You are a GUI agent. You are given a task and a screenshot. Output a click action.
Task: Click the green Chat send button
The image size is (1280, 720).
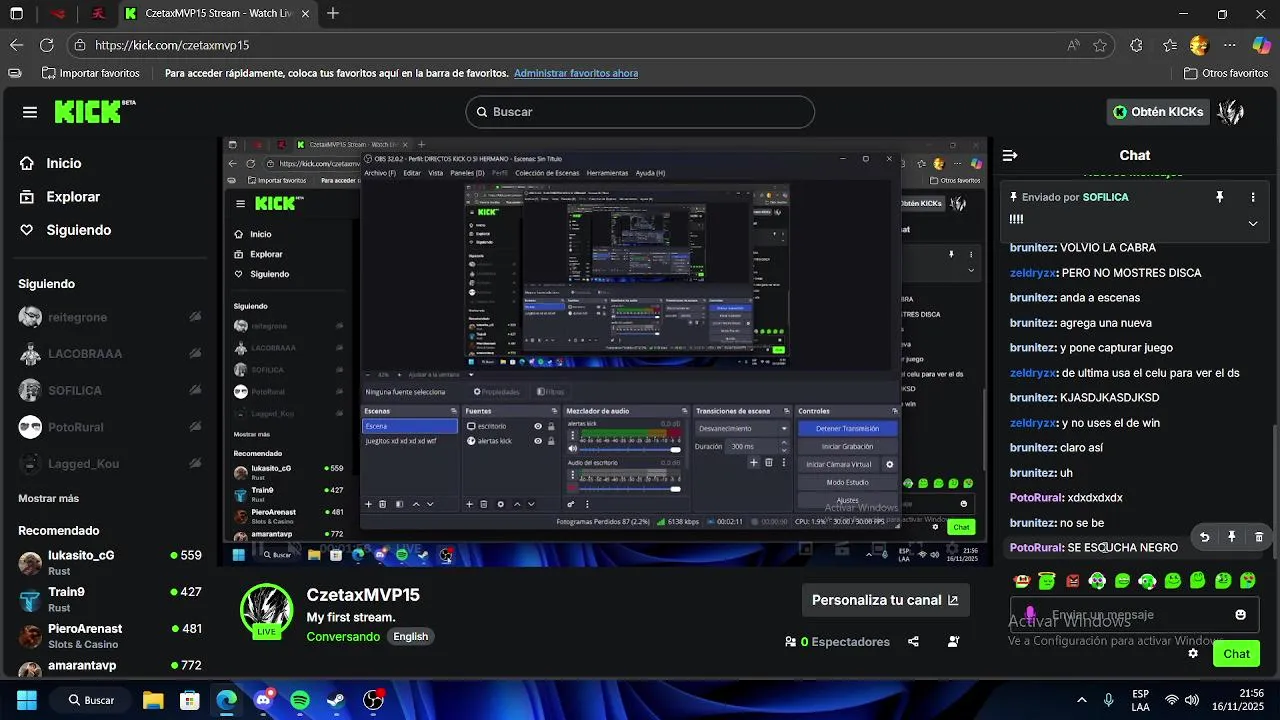[1236, 653]
